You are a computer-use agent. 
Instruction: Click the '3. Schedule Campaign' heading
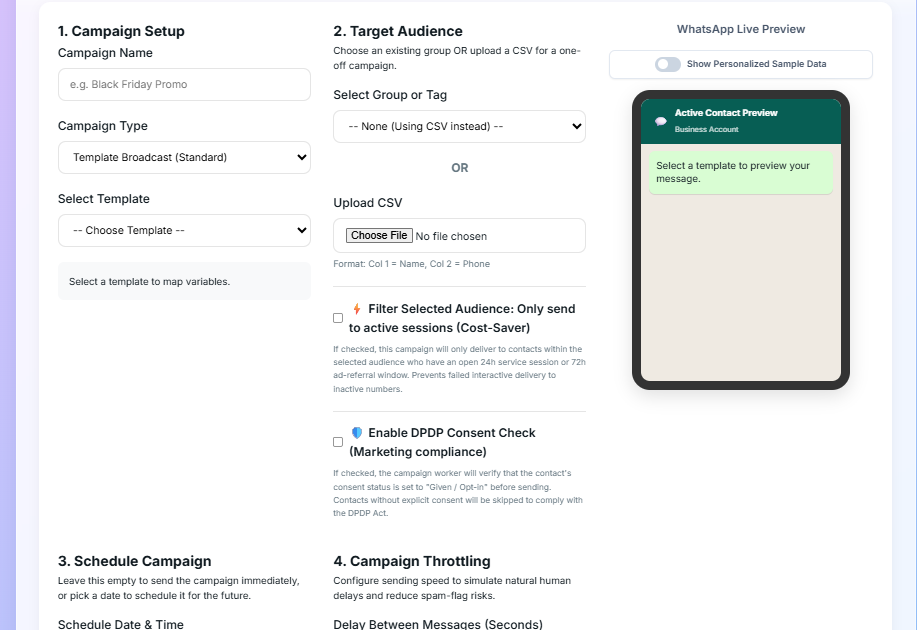click(x=135, y=561)
